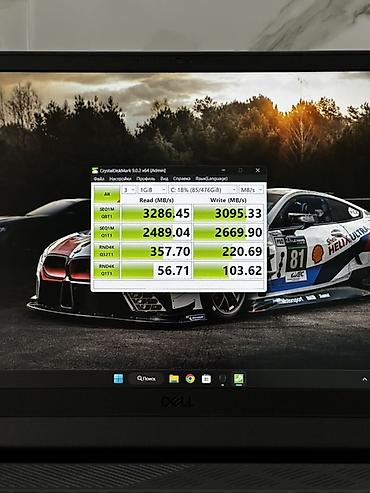
Task: Click the 3286.45 read result
Action: pyautogui.click(x=156, y=213)
